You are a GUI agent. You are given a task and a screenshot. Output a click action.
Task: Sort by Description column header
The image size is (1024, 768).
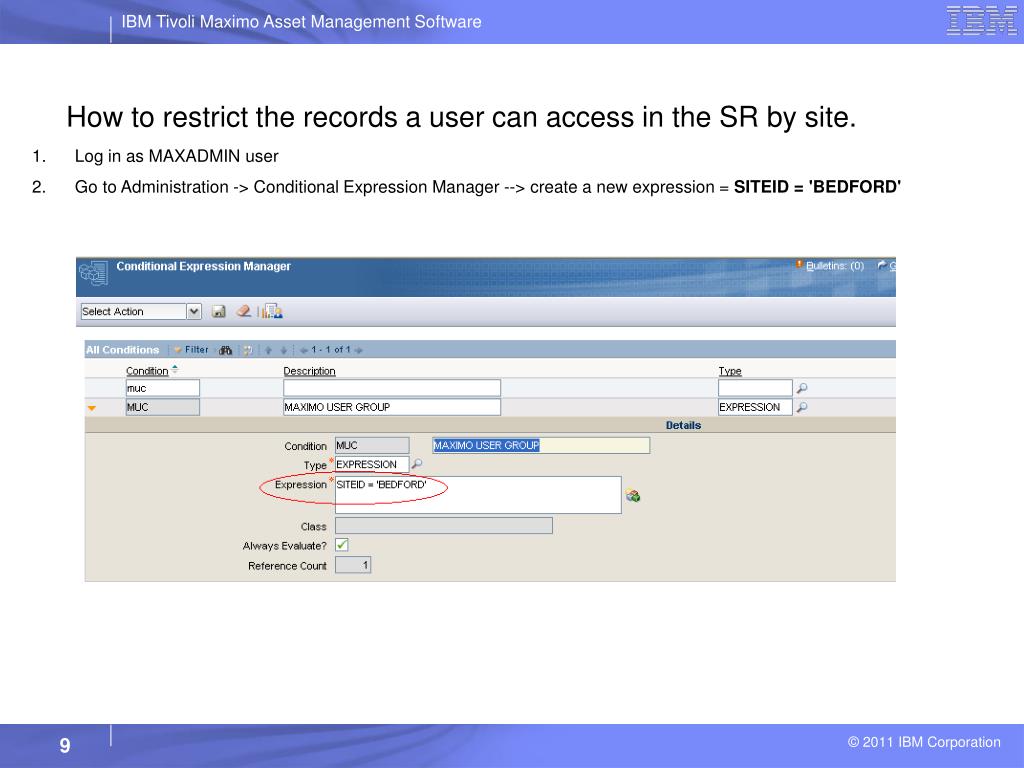click(310, 371)
